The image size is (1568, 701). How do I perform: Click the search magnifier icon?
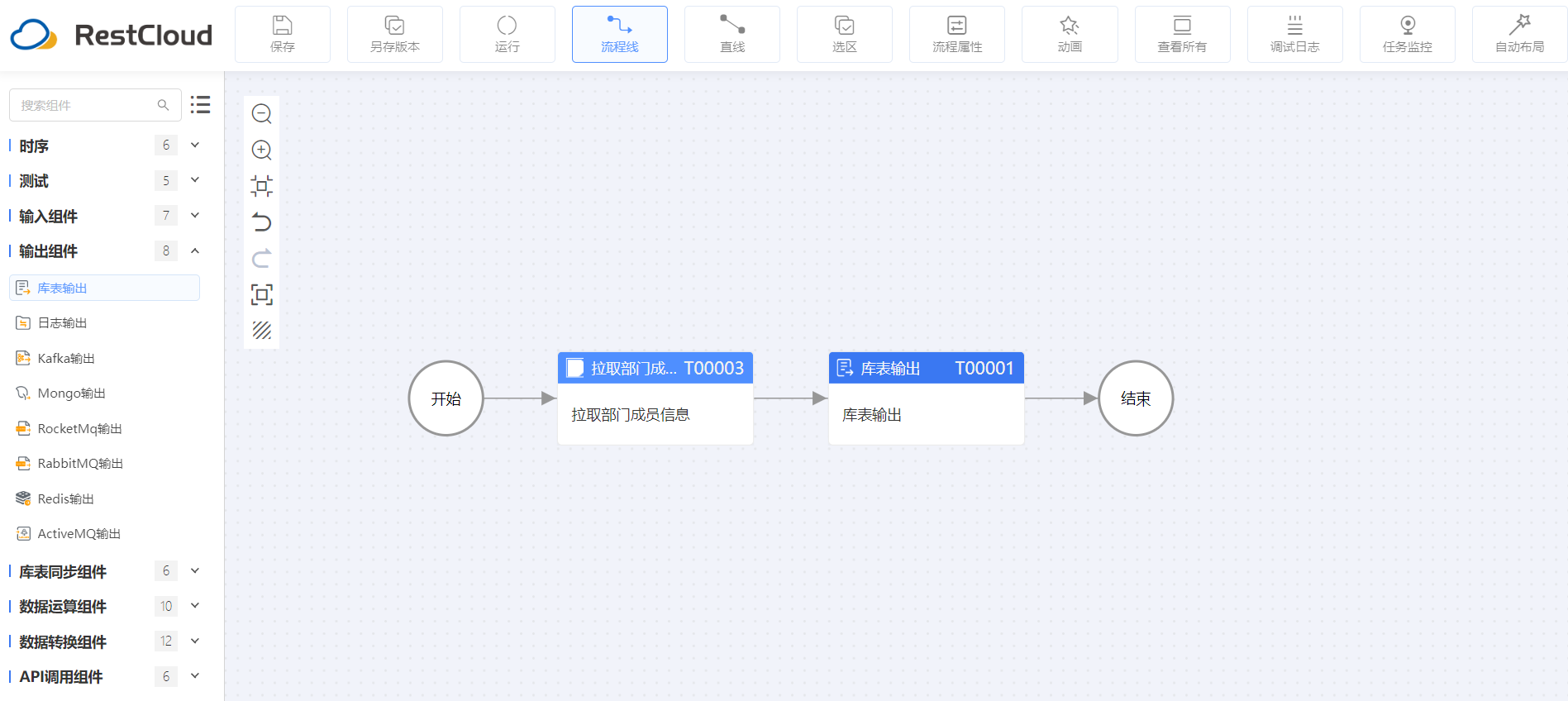tap(163, 105)
